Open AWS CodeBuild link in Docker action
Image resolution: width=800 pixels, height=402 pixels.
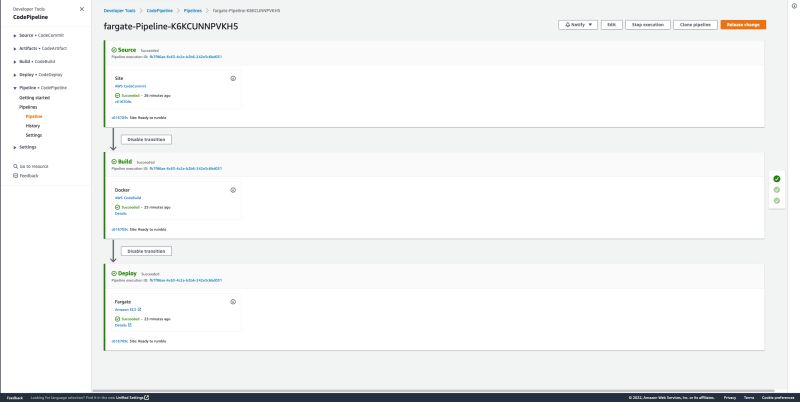click(128, 198)
